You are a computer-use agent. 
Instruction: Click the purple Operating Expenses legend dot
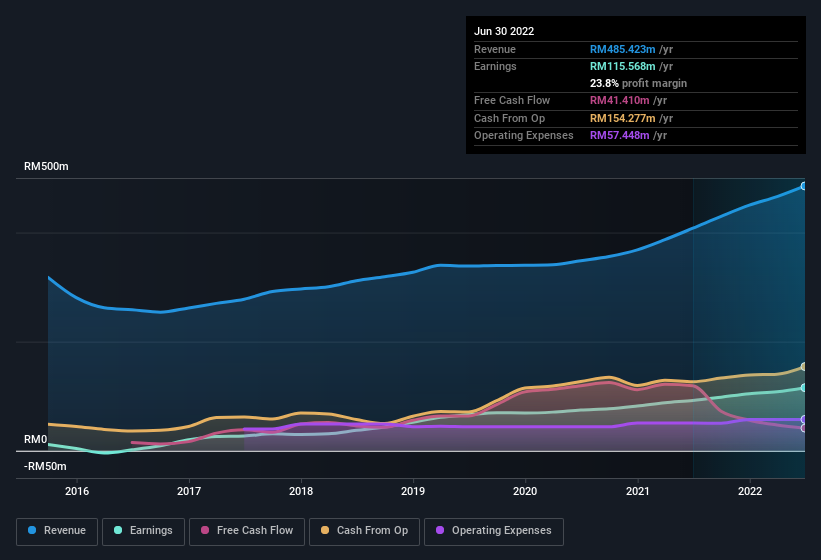pos(440,530)
